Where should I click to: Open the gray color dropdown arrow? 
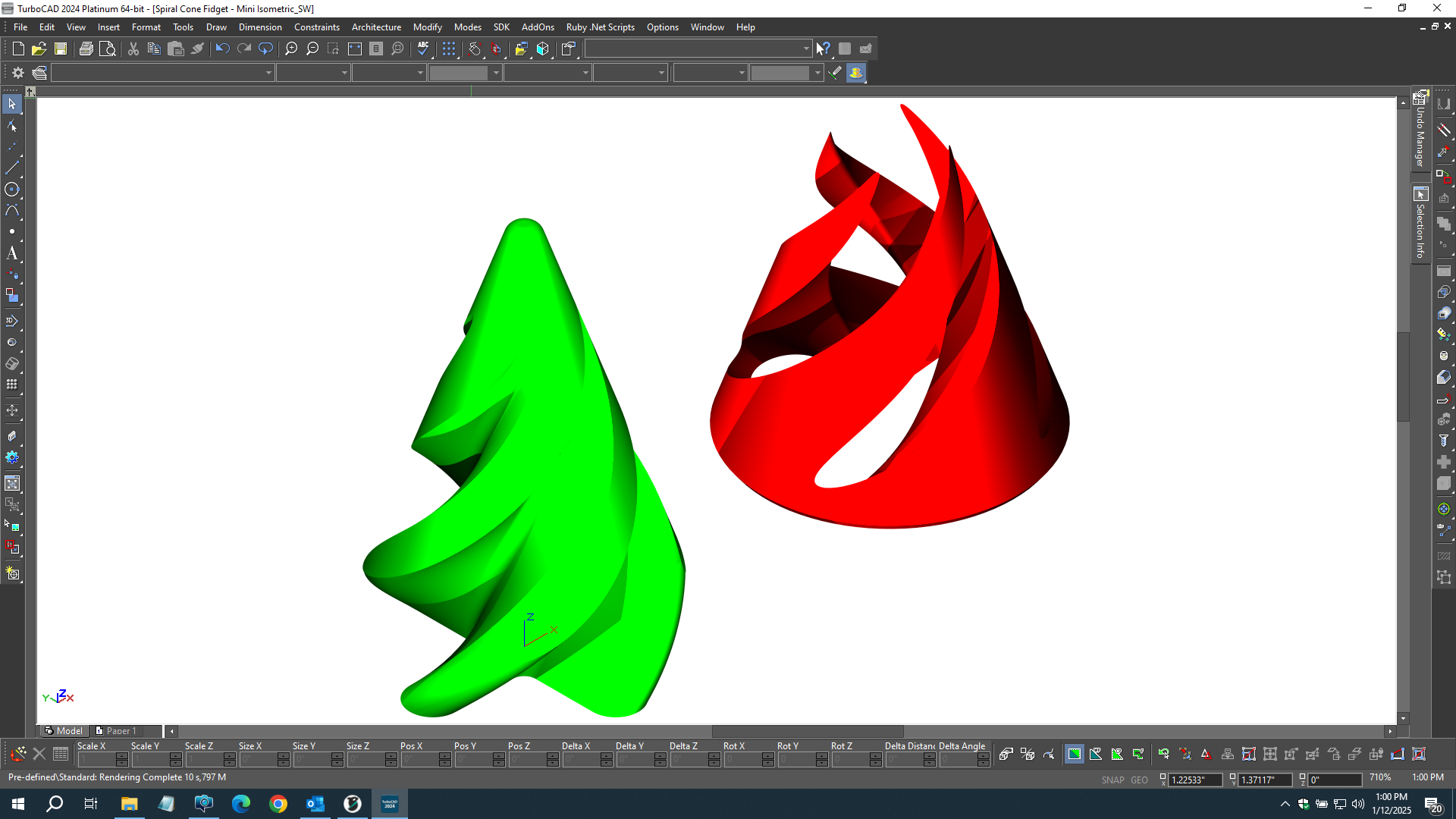click(x=496, y=73)
